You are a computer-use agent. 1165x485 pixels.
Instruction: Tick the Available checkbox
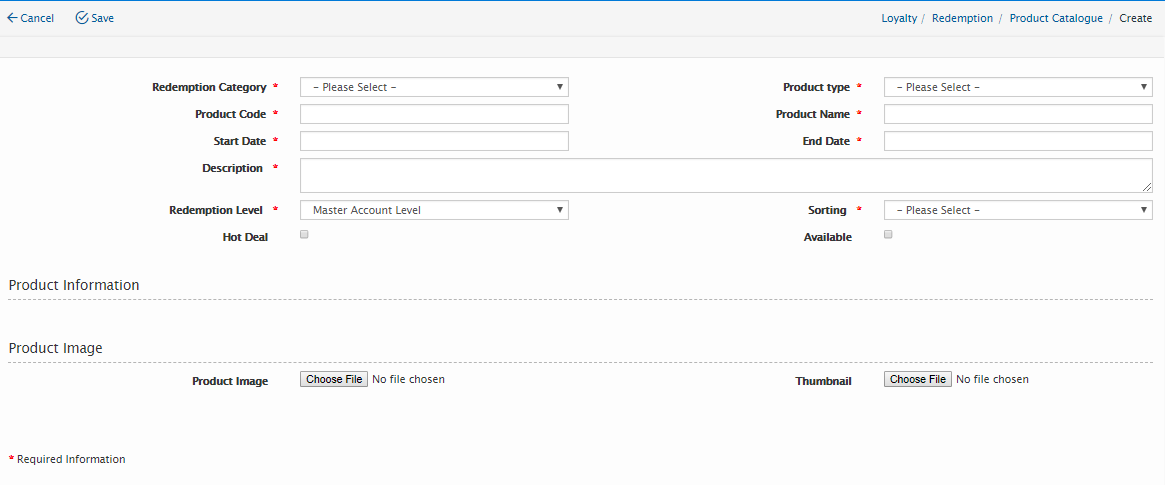[x=888, y=235]
